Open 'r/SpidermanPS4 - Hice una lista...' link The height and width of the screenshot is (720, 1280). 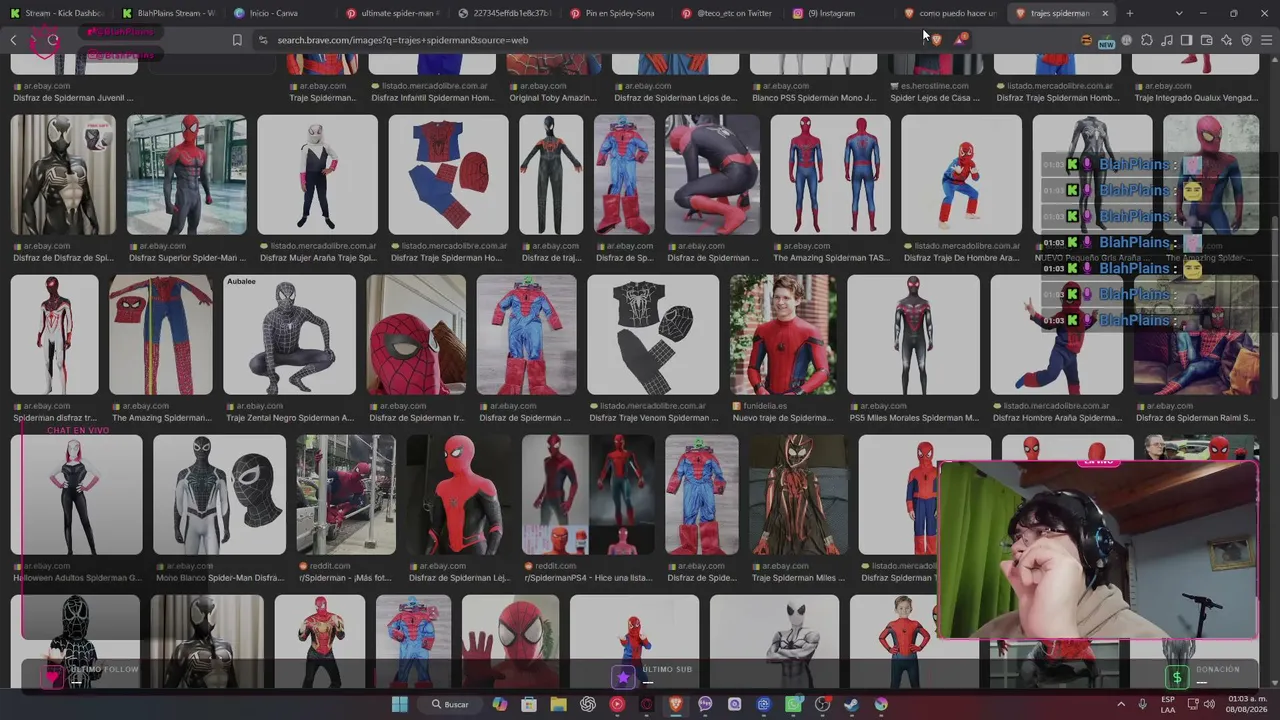point(588,578)
